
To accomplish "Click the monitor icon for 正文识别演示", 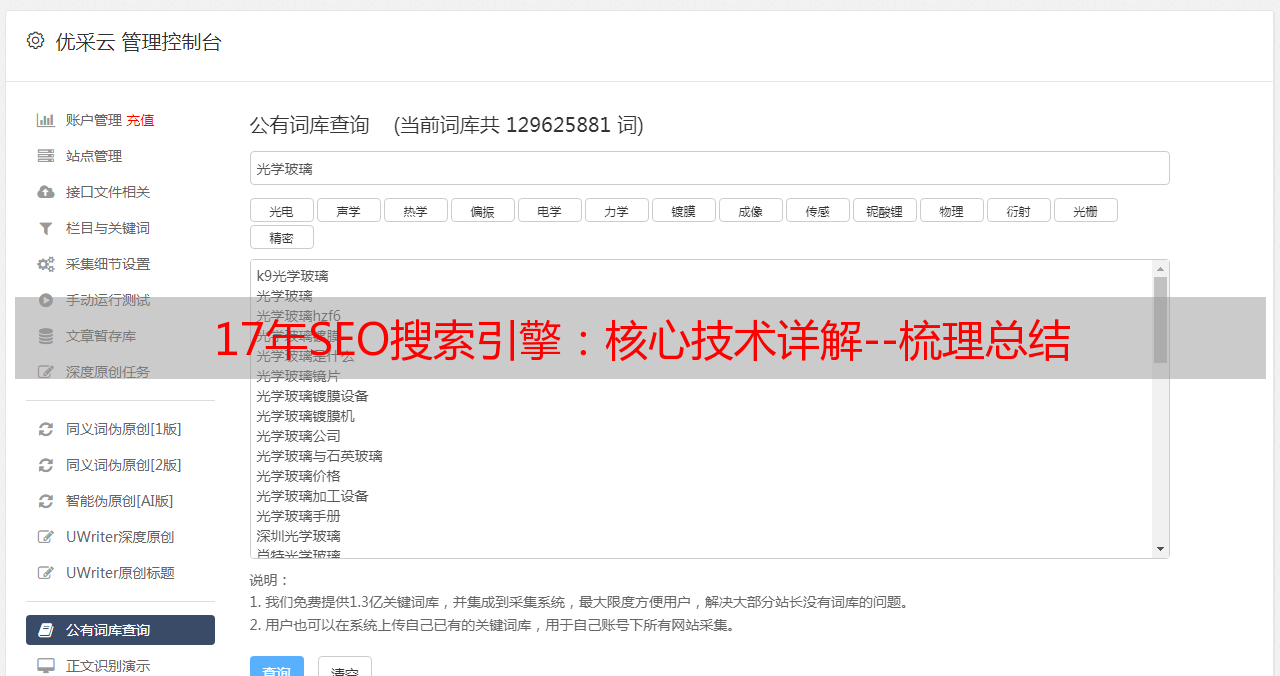I will click(46, 666).
